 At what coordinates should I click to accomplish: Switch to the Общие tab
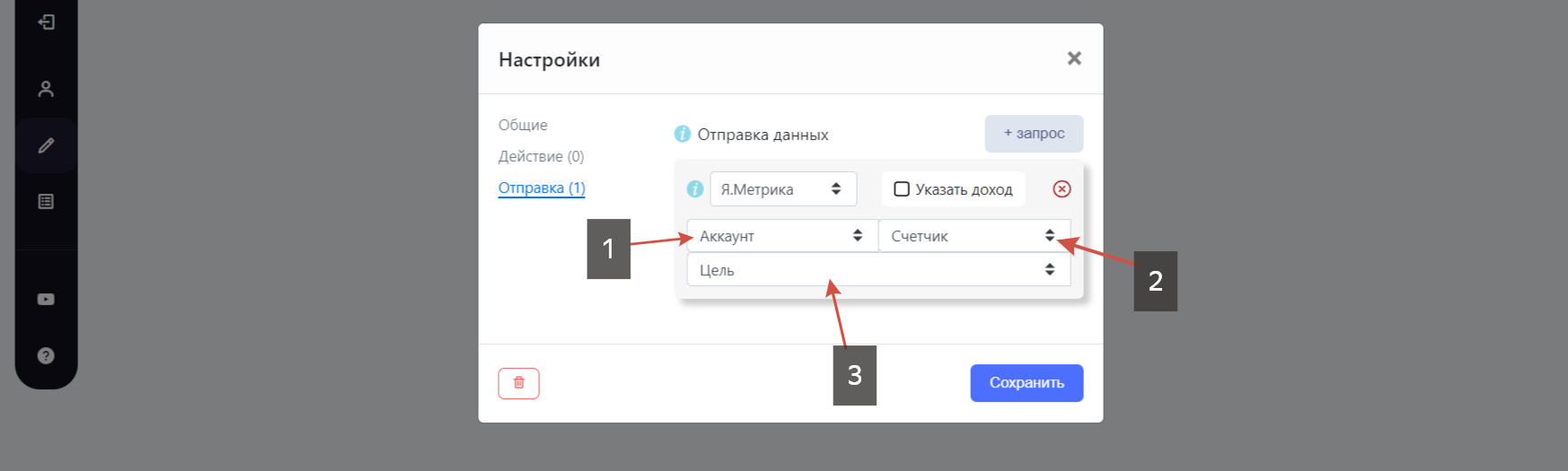523,125
